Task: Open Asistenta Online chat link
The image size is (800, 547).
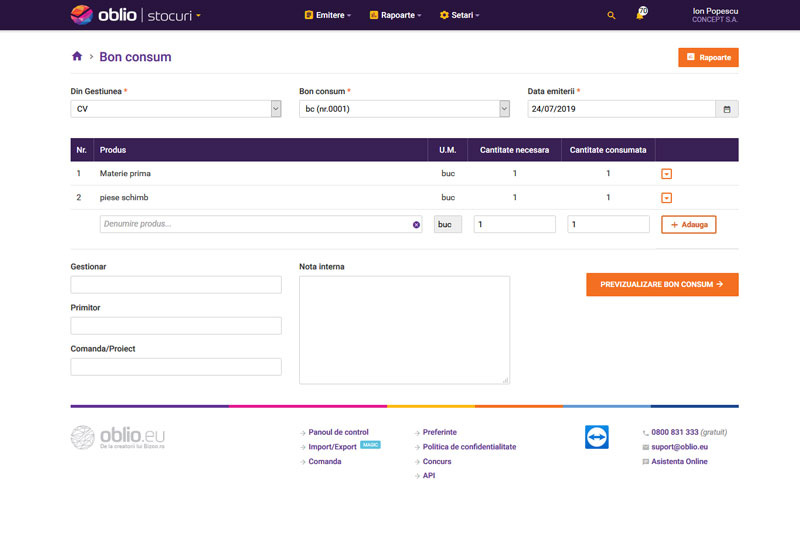Action: 679,461
